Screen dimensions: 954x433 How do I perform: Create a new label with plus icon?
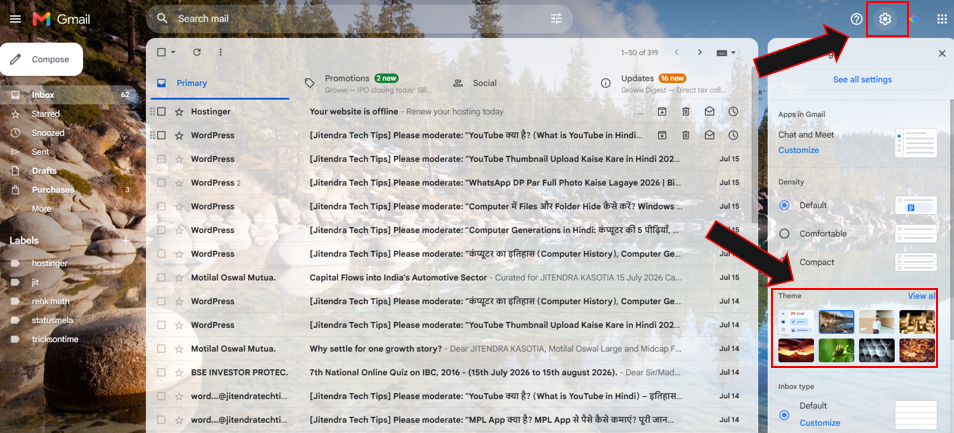pyautogui.click(x=126, y=240)
